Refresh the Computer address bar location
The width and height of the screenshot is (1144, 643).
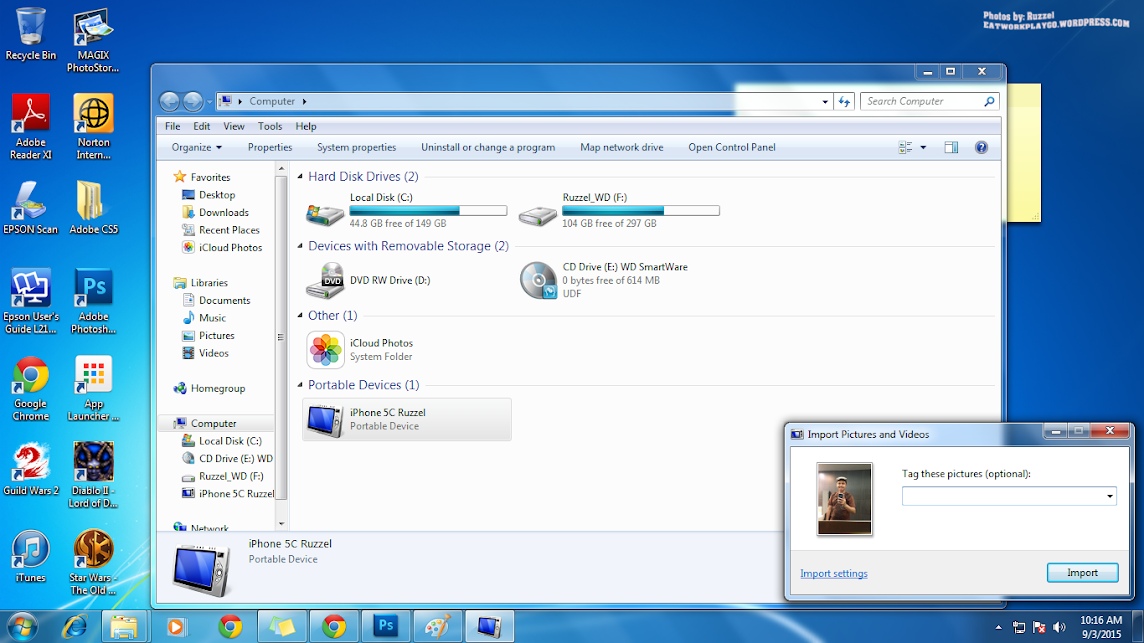click(844, 101)
